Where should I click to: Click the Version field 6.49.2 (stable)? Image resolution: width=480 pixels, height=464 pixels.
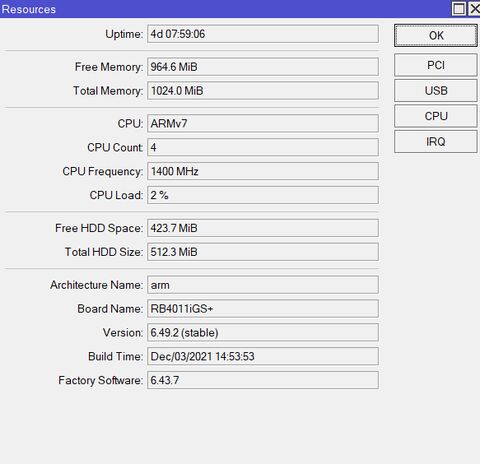[x=263, y=332]
